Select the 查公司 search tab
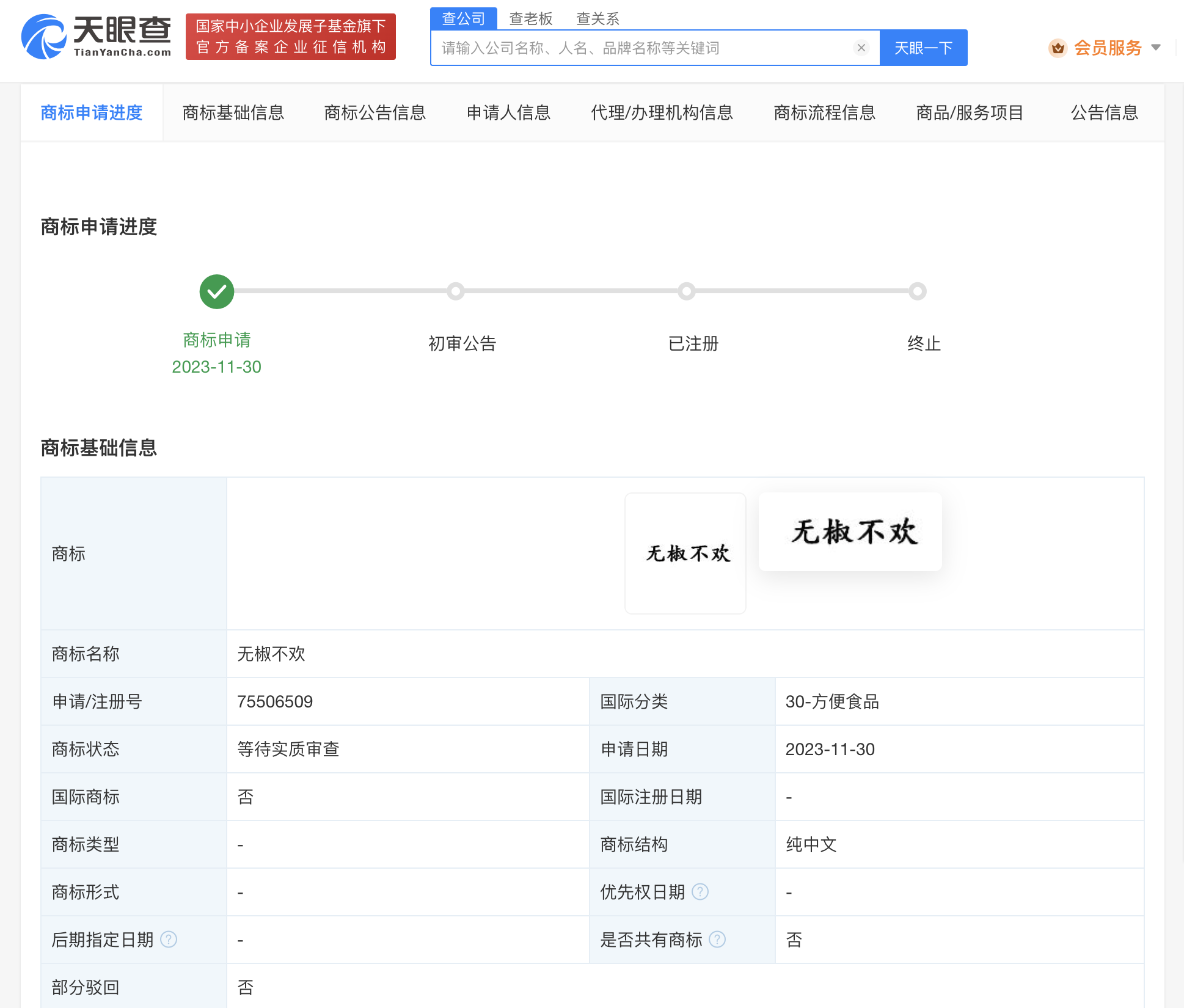Screen dimensions: 1184x1008 click(x=463, y=19)
